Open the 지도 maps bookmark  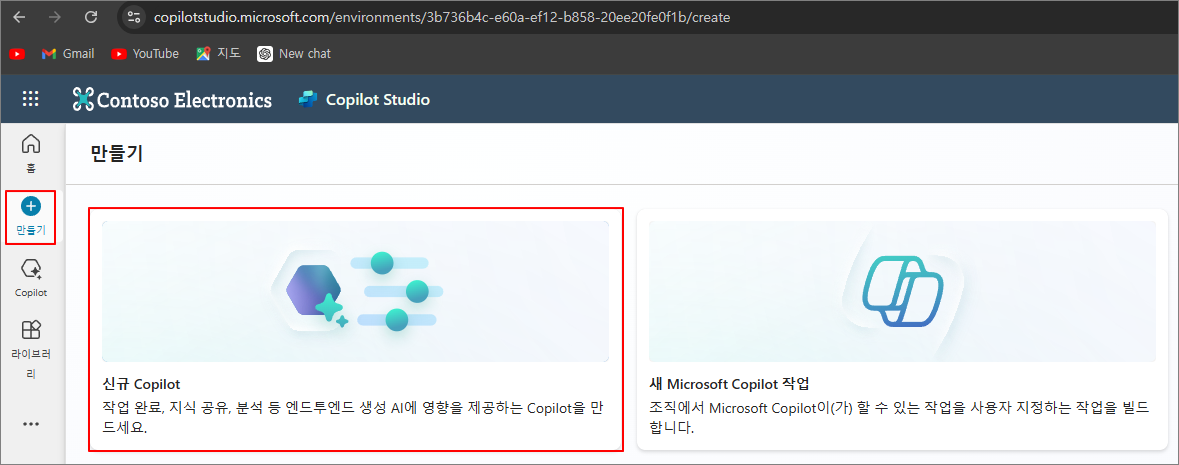pyautogui.click(x=218, y=53)
